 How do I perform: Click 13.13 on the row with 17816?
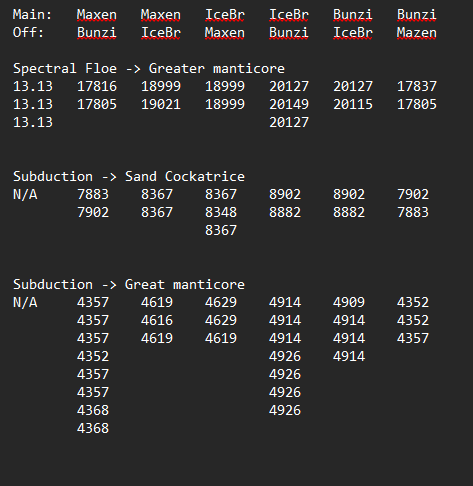pyautogui.click(x=33, y=87)
